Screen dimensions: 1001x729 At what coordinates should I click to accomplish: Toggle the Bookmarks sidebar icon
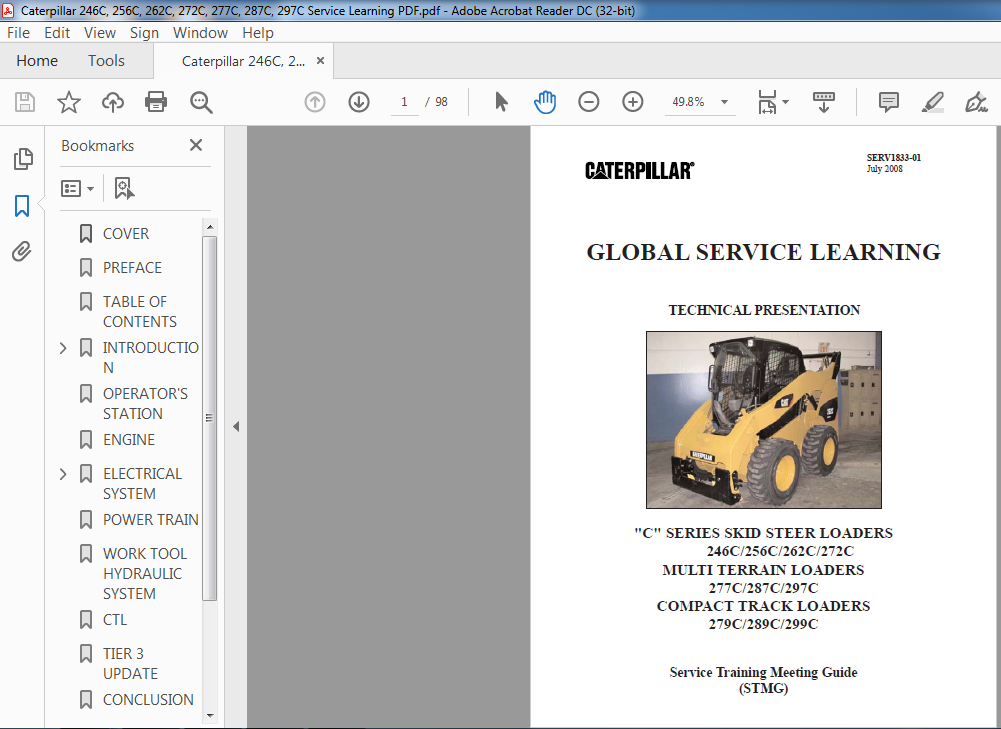tap(22, 206)
